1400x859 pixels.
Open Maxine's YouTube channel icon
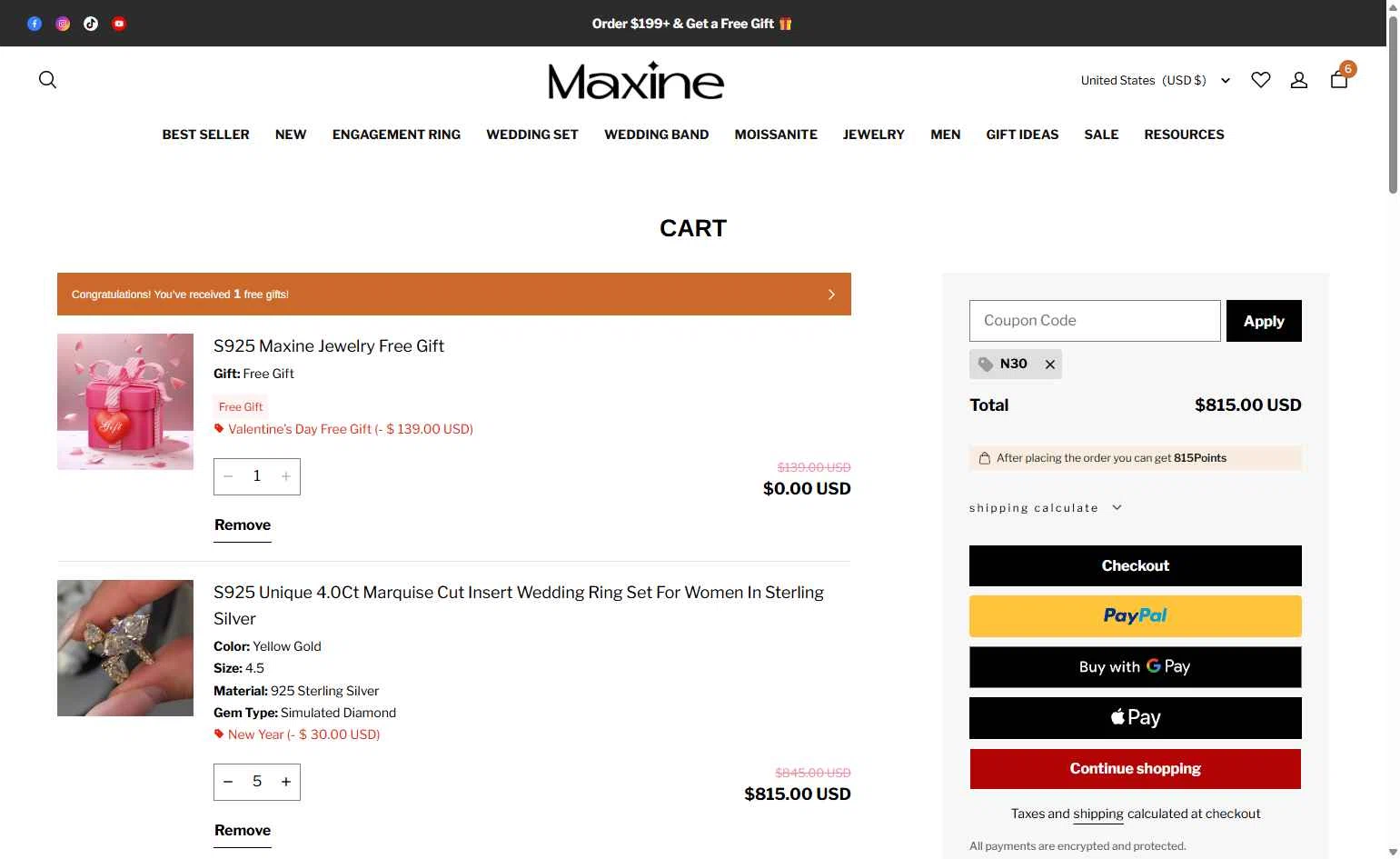[x=119, y=24]
